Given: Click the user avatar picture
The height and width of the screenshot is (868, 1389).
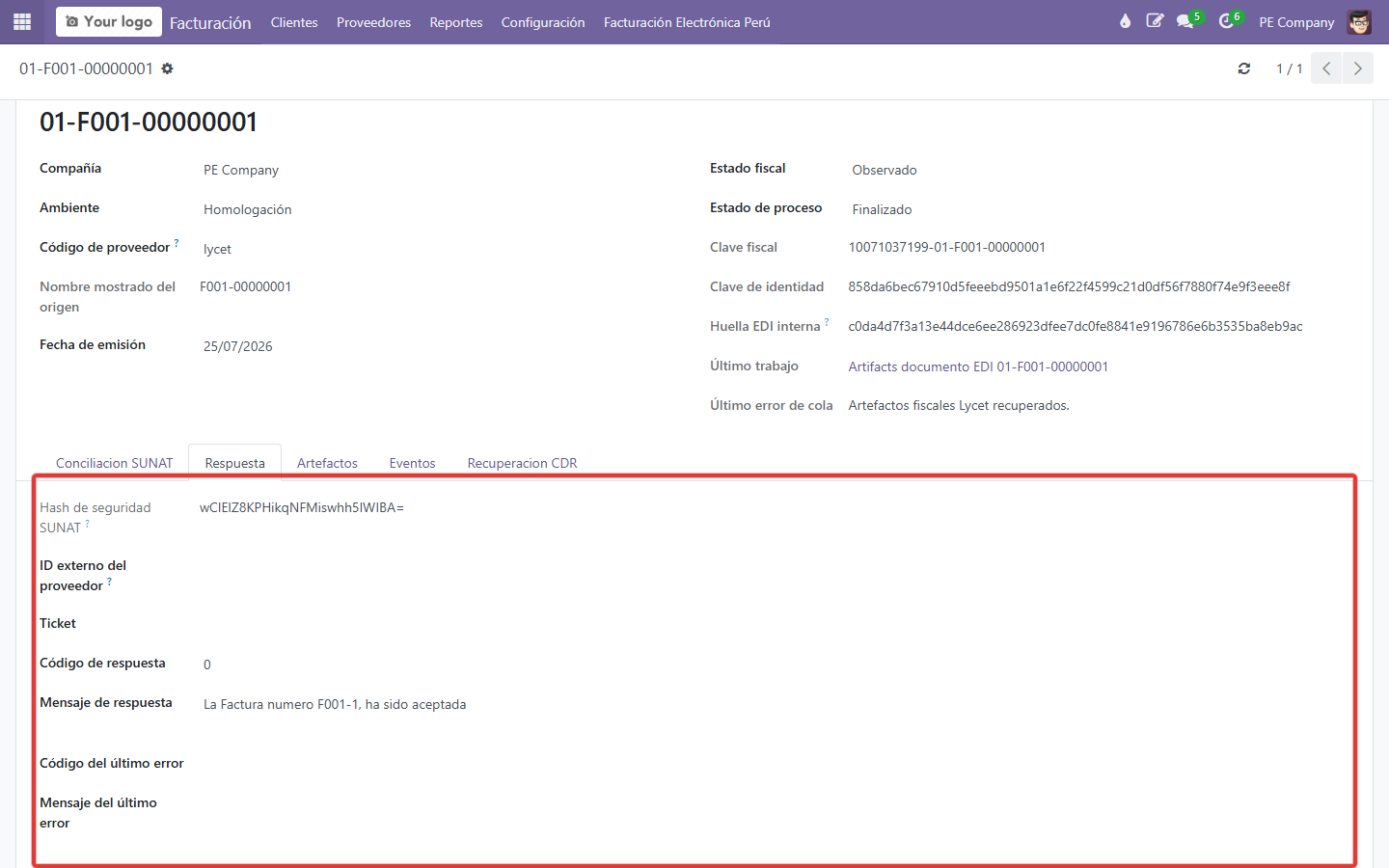Looking at the screenshot, I should pos(1359,21).
